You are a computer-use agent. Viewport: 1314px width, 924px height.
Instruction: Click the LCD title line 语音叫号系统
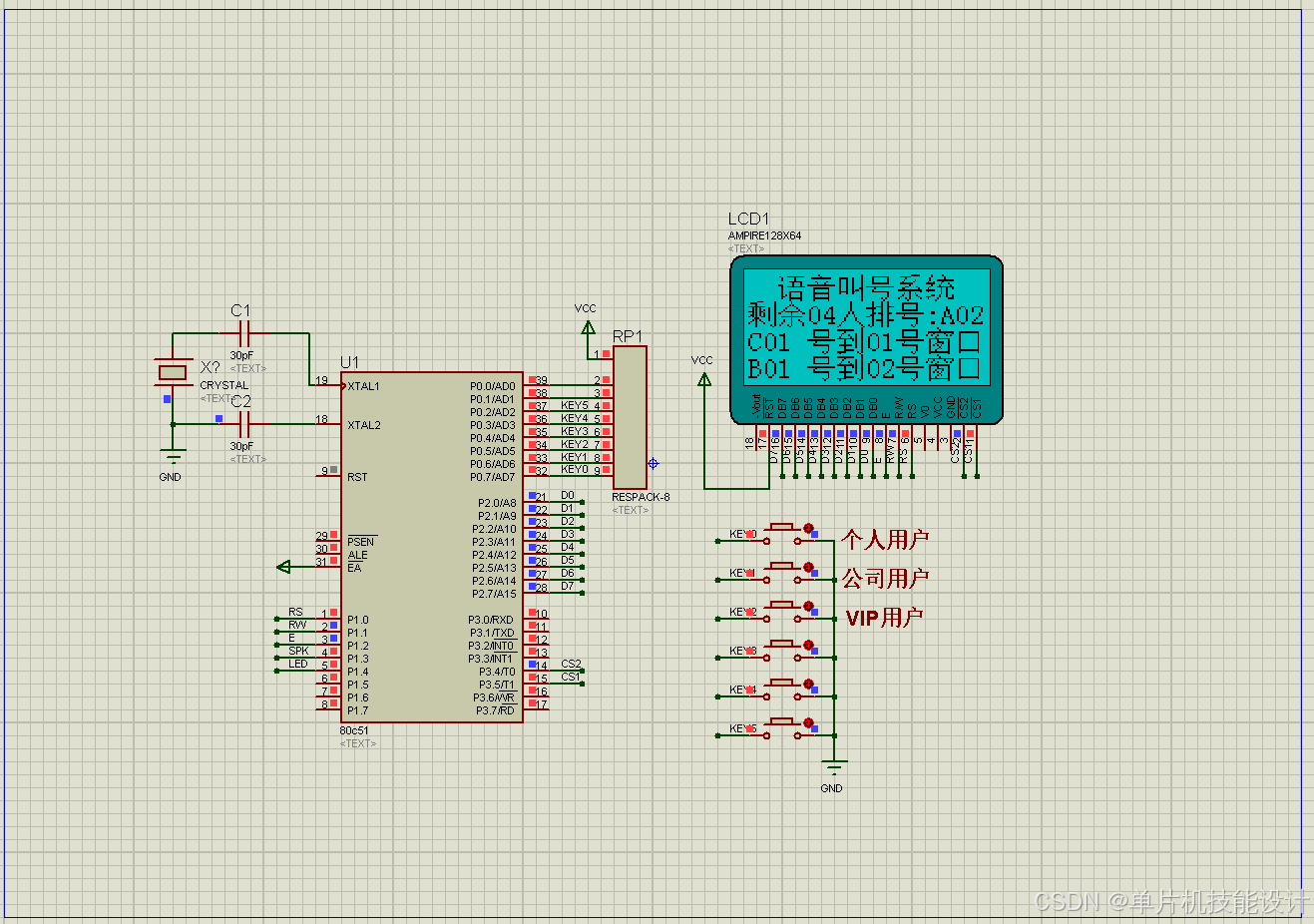(866, 288)
